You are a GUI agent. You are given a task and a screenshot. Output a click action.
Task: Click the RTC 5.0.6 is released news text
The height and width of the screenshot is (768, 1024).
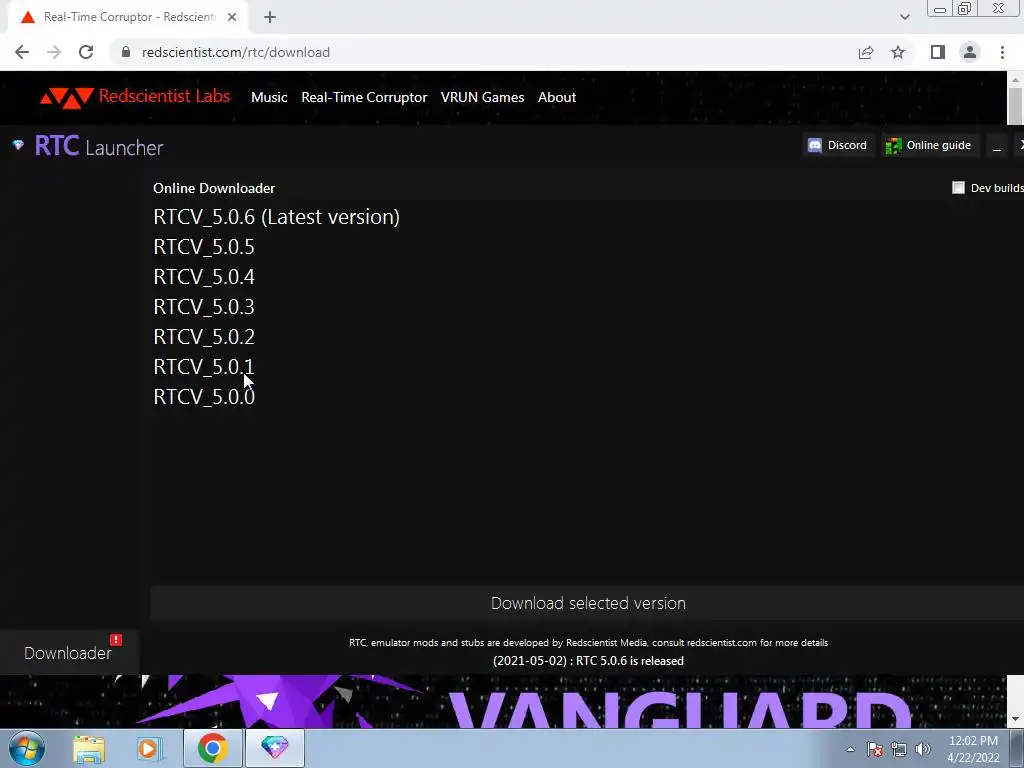point(588,661)
